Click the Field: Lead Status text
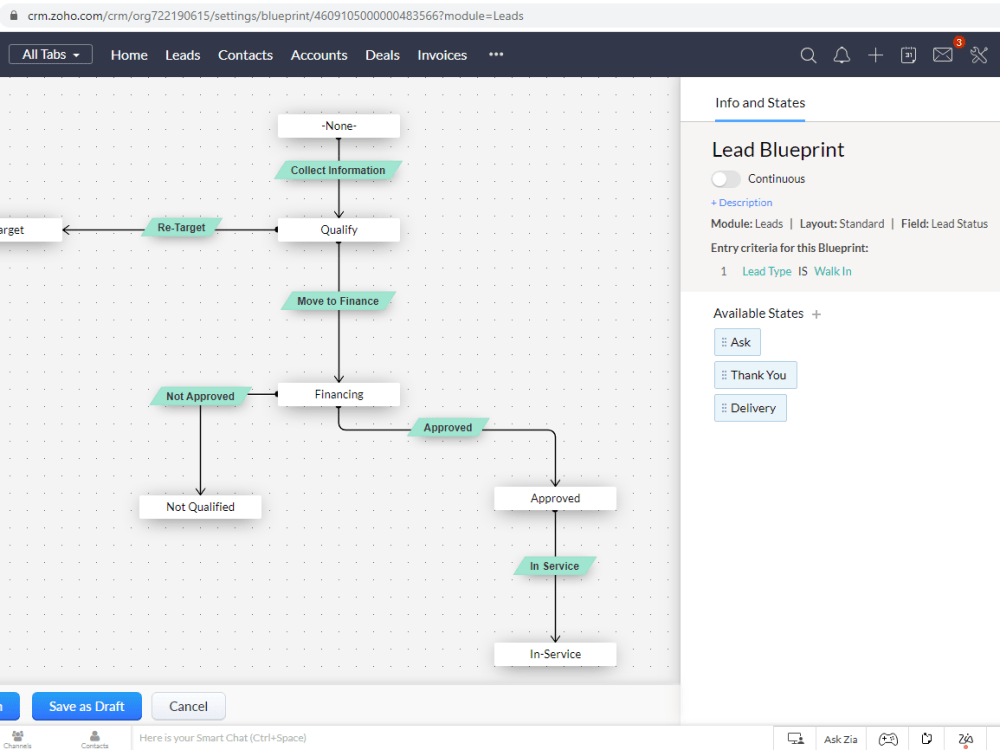The height and width of the screenshot is (750, 1000). pos(945,224)
